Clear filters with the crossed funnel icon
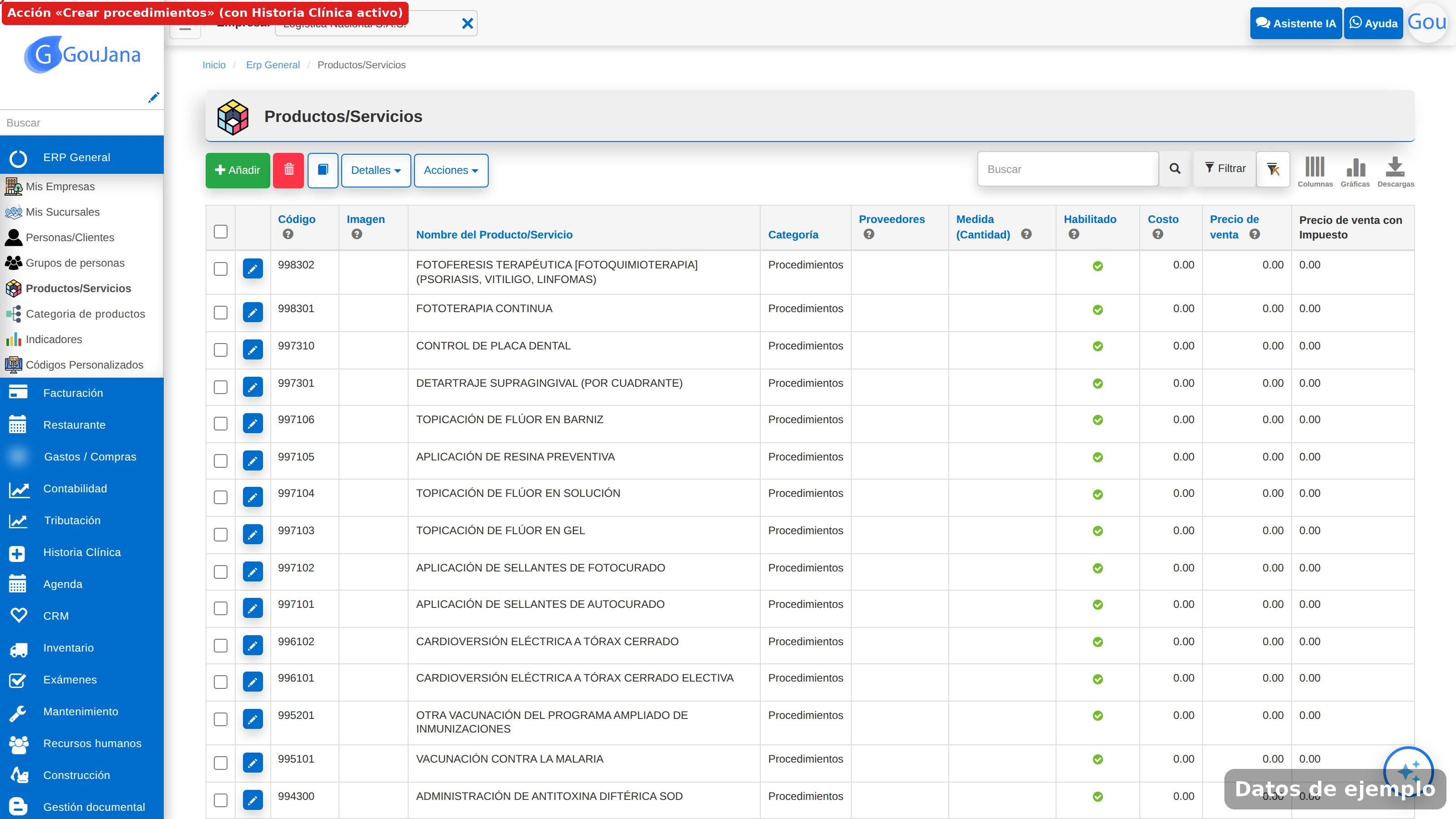Image resolution: width=1456 pixels, height=819 pixels. tap(1273, 168)
